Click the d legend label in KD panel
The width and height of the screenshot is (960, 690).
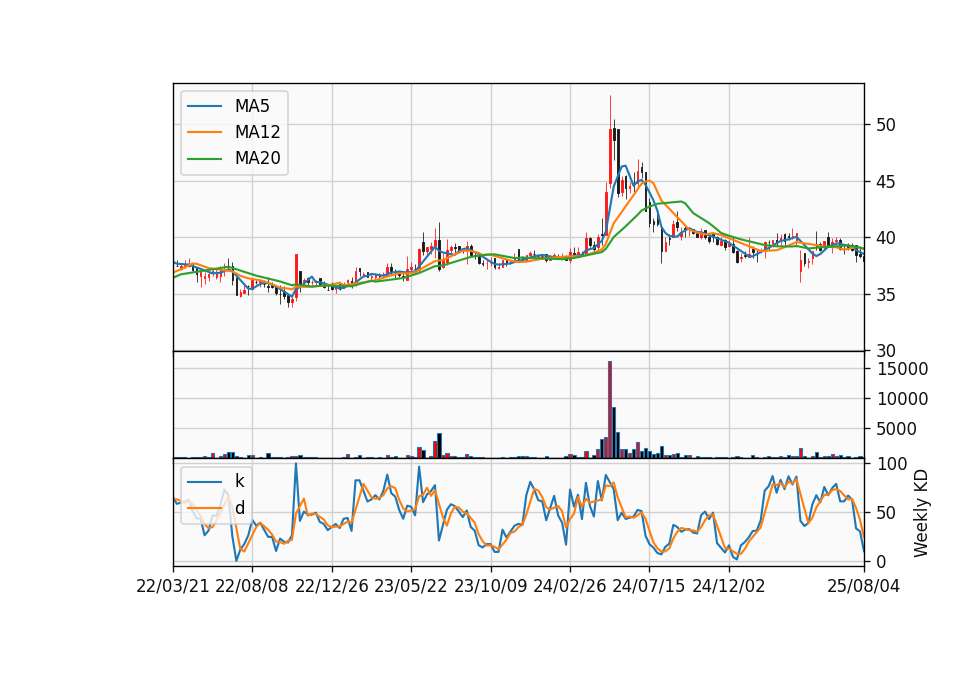(240, 508)
